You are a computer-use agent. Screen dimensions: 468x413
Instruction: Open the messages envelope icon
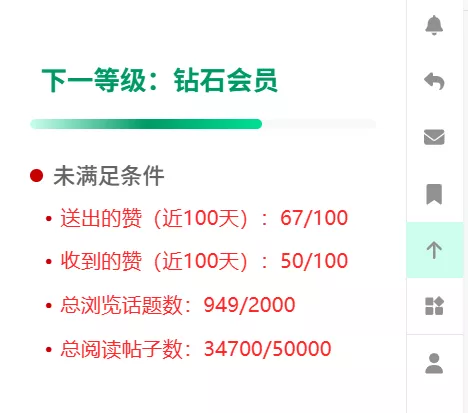(434, 137)
